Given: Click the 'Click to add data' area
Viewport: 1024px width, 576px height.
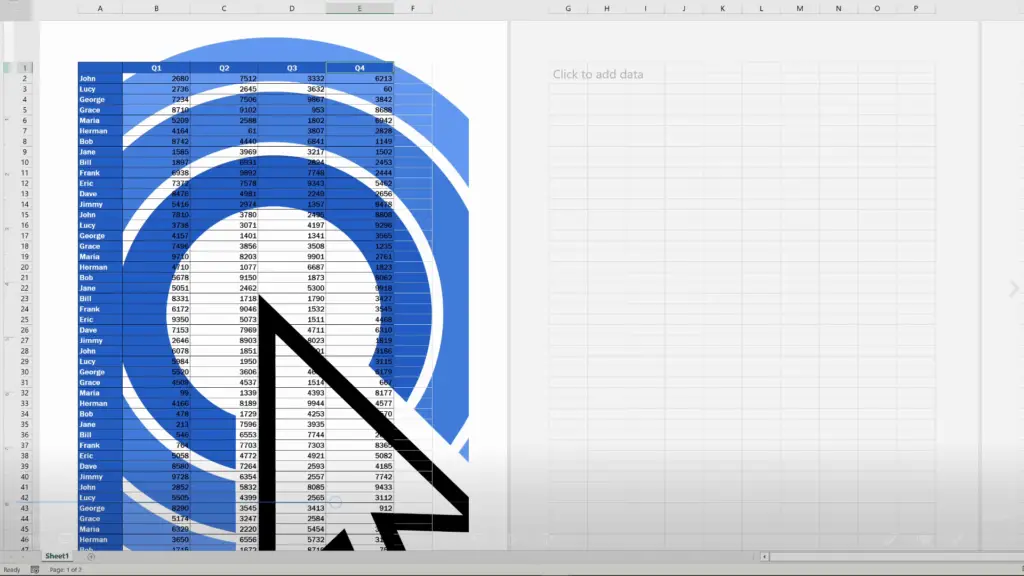Looking at the screenshot, I should (x=598, y=74).
